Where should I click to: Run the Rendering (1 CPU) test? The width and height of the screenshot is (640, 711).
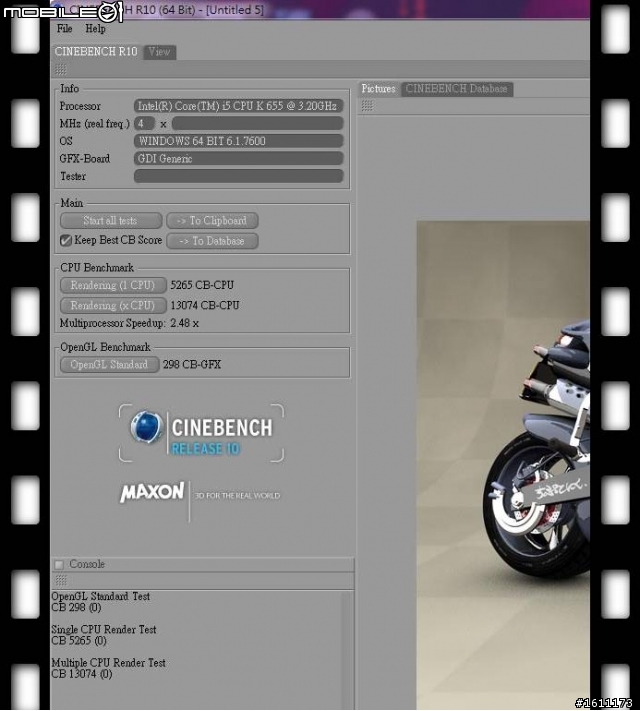(113, 285)
